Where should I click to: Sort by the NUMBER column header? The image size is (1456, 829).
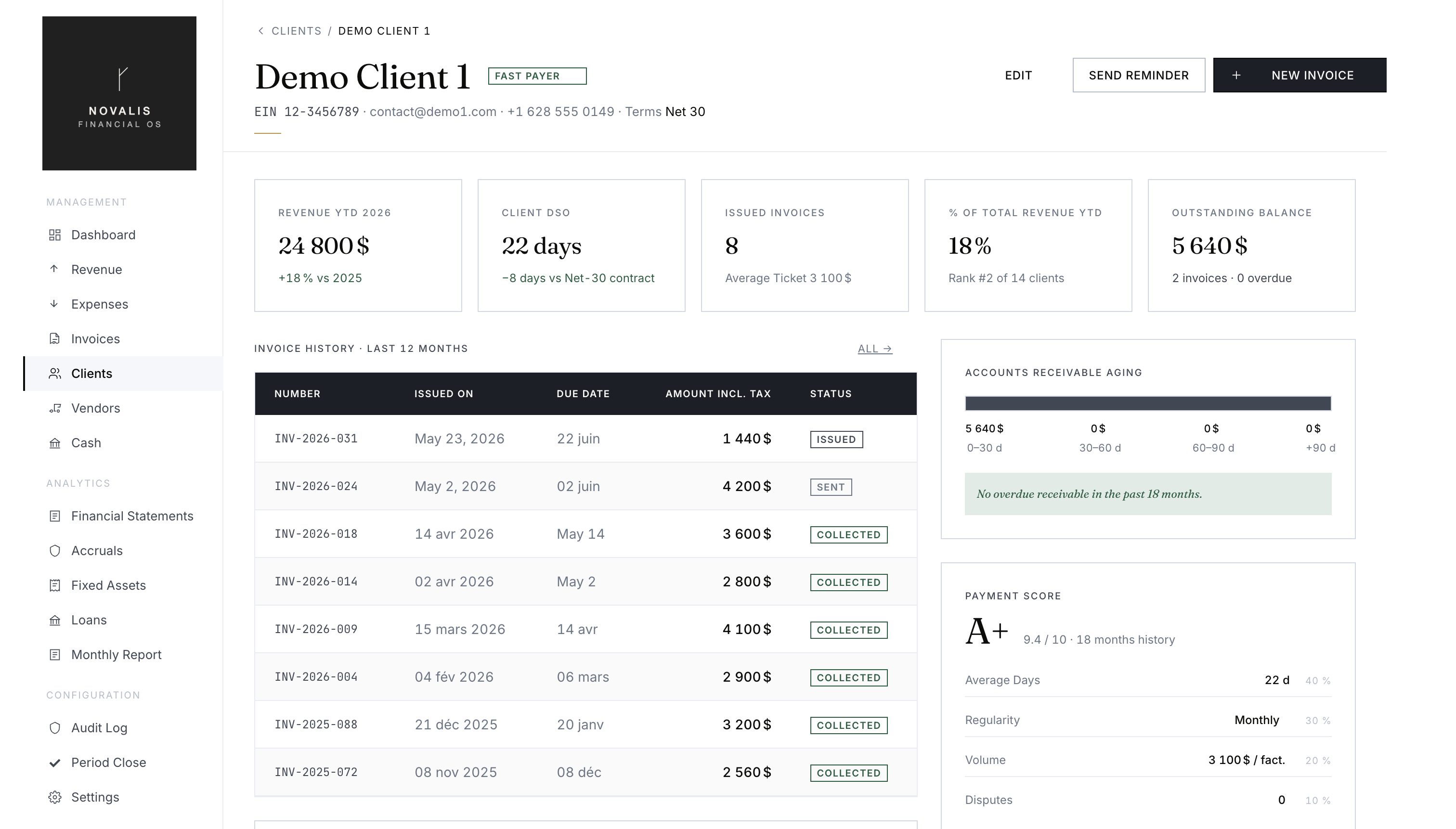(x=297, y=393)
